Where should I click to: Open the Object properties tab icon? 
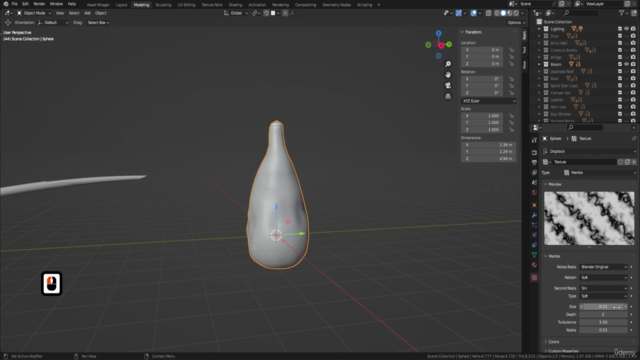pyautogui.click(x=534, y=205)
